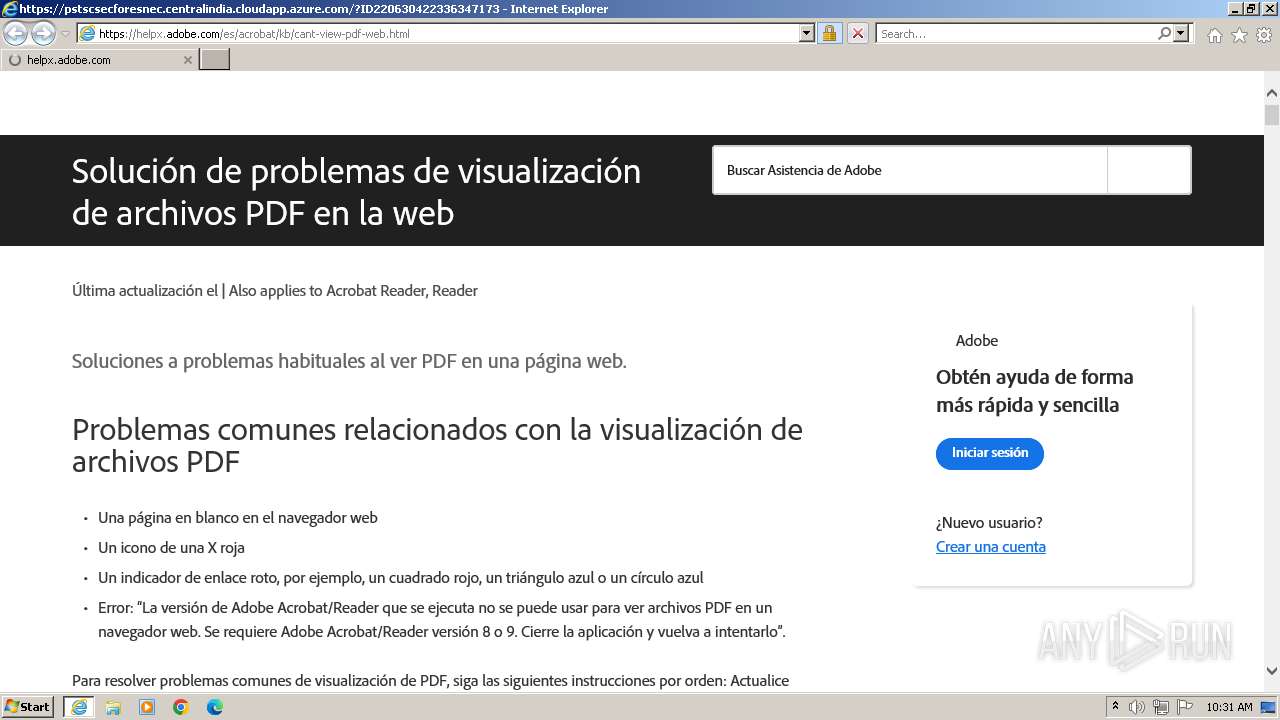1280x720 pixels.
Task: Click the bullet Una página en blanco
Action: [x=238, y=518]
